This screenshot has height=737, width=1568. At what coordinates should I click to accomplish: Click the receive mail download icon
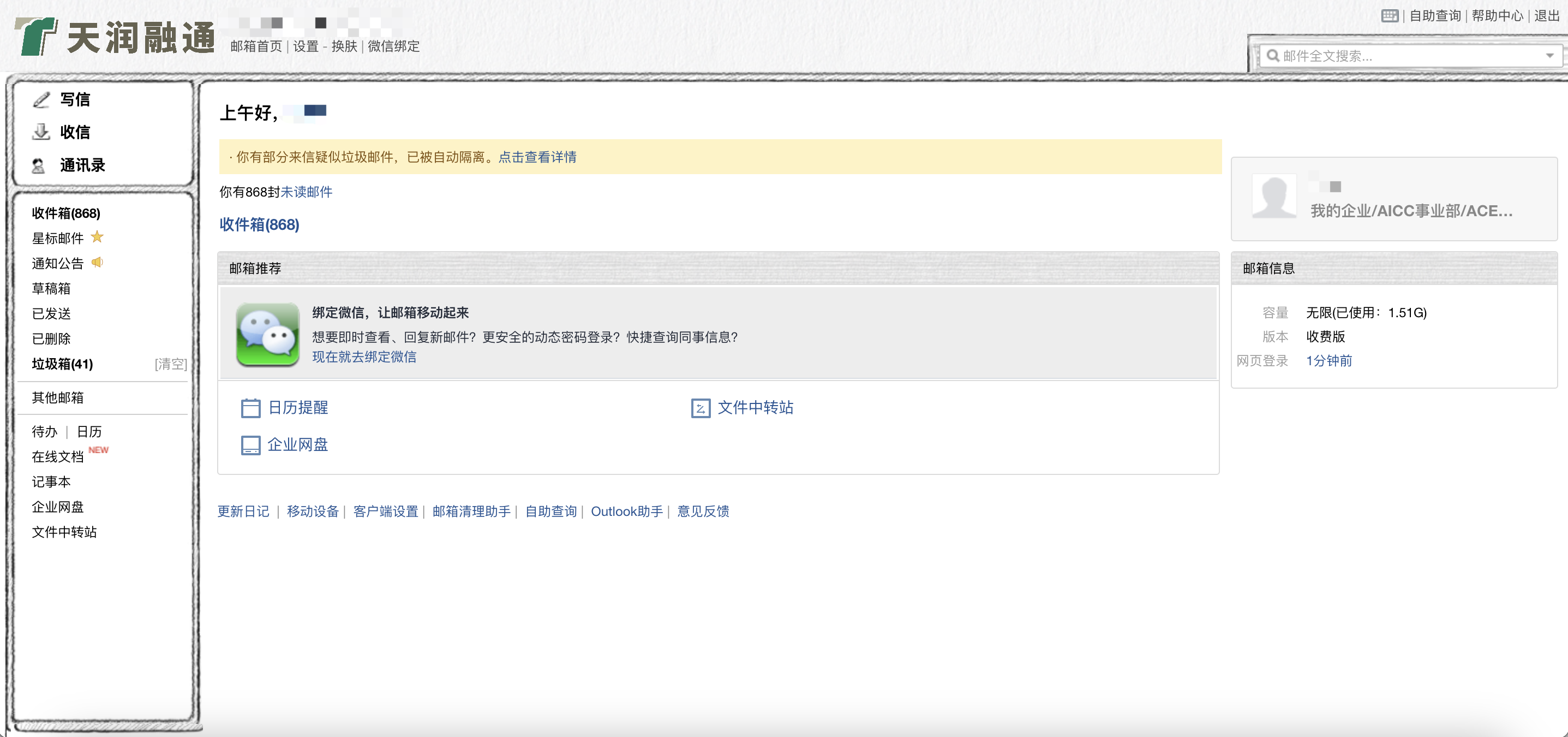pyautogui.click(x=41, y=132)
